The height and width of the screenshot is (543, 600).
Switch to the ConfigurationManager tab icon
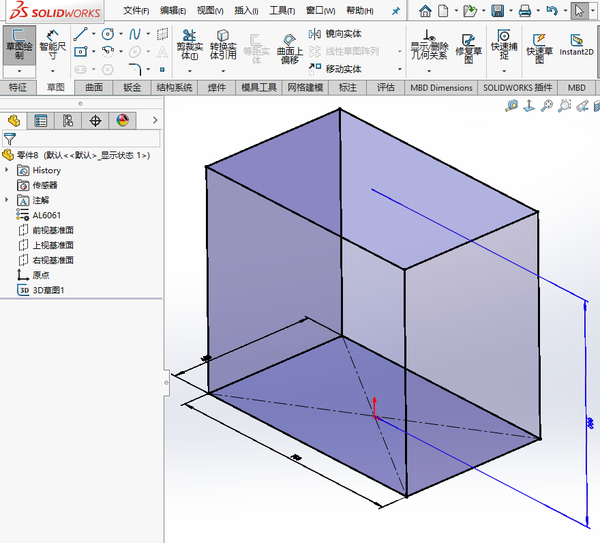pyautogui.click(x=68, y=121)
